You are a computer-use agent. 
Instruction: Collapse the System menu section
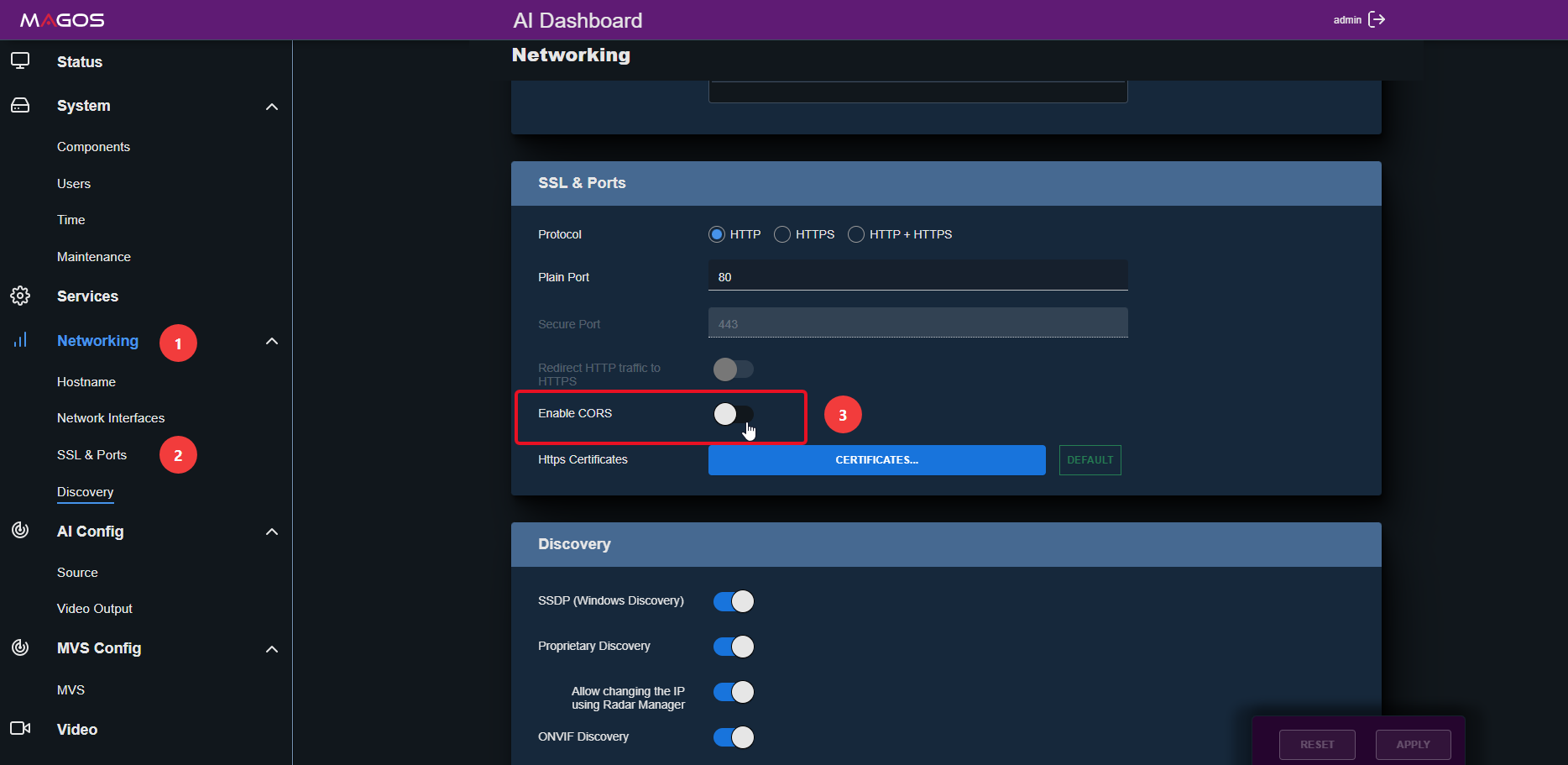[271, 107]
